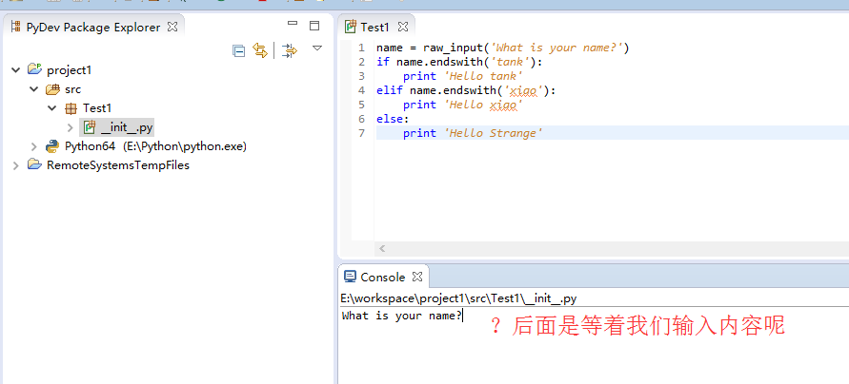
Task: Select the __init__.py file in tree
Action: (117, 127)
